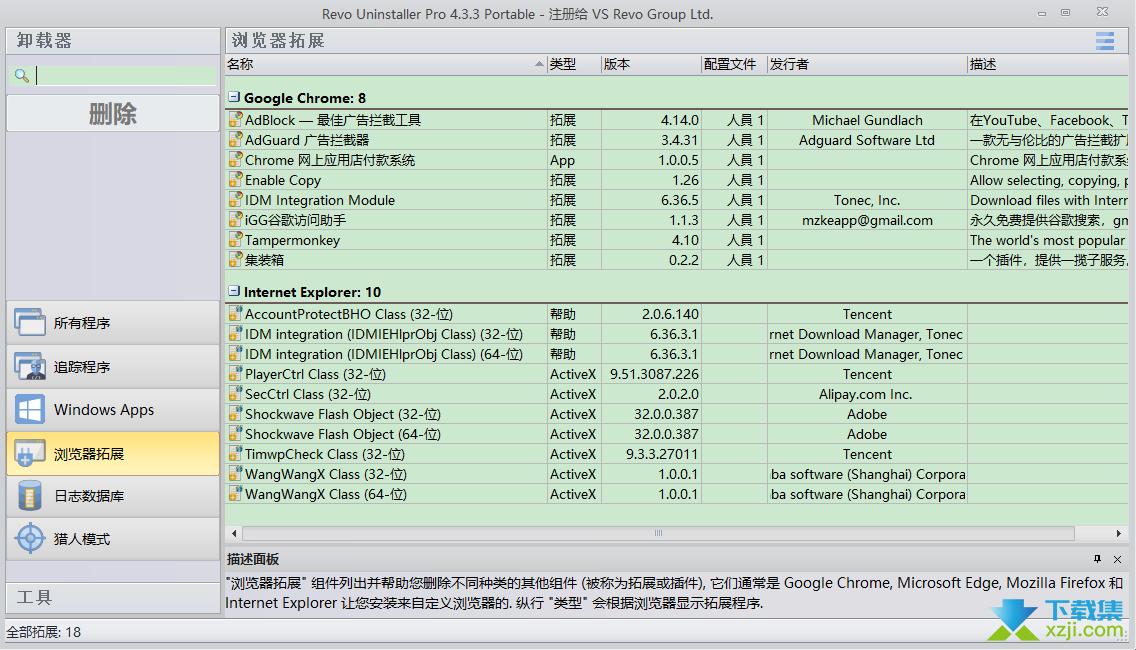
Task: Click the Alipay.com Inc. publisher cell
Action: click(865, 394)
